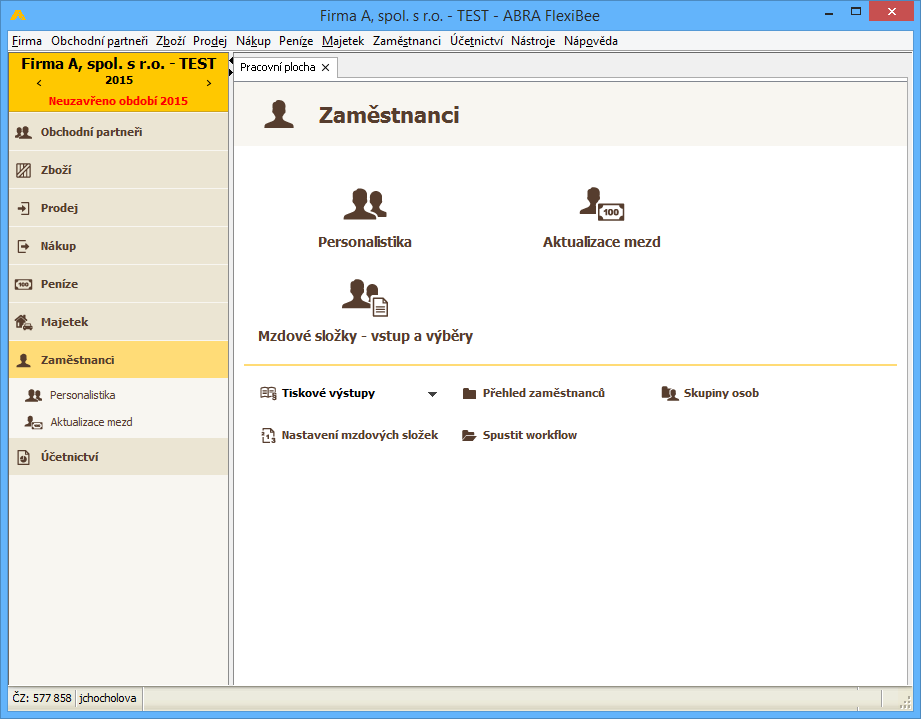Click the Nákup sidebar icon
Viewport: 921px width, 719px height.
tap(23, 246)
